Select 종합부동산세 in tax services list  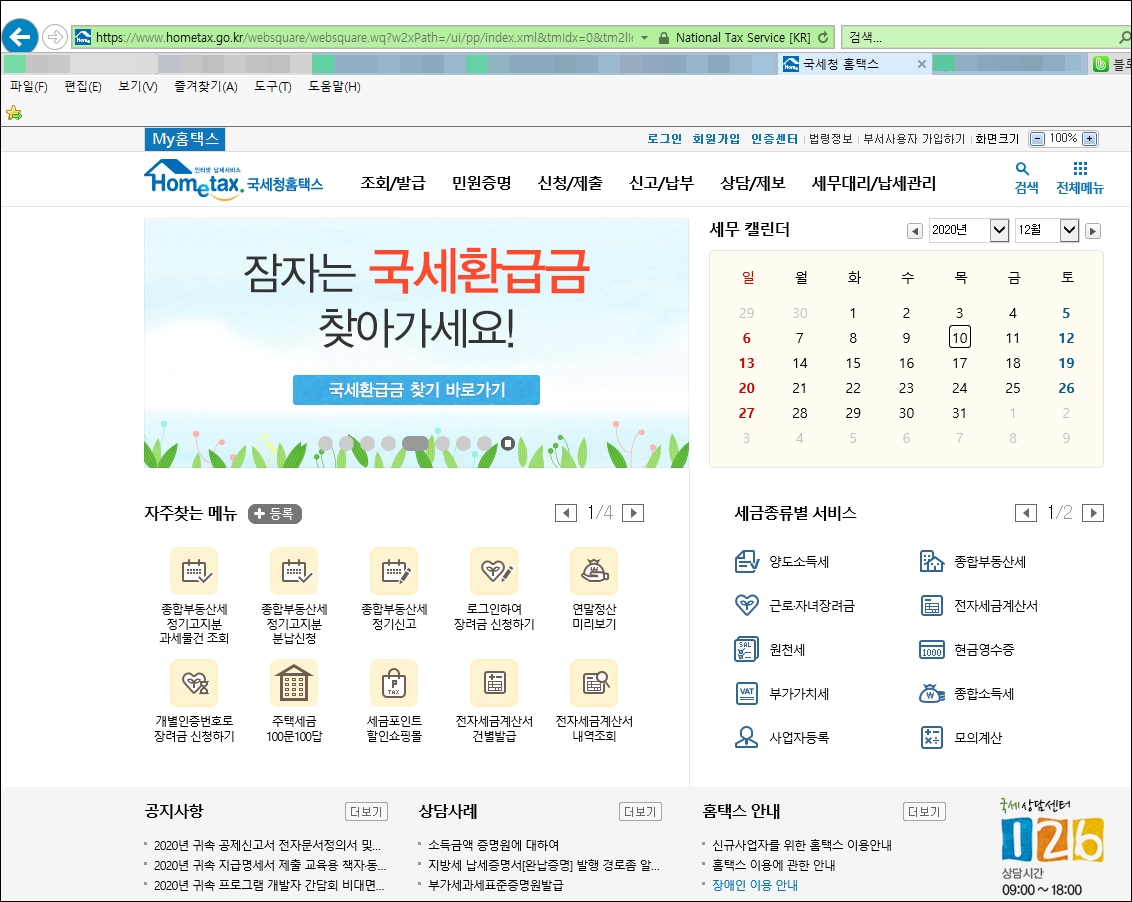tap(972, 561)
